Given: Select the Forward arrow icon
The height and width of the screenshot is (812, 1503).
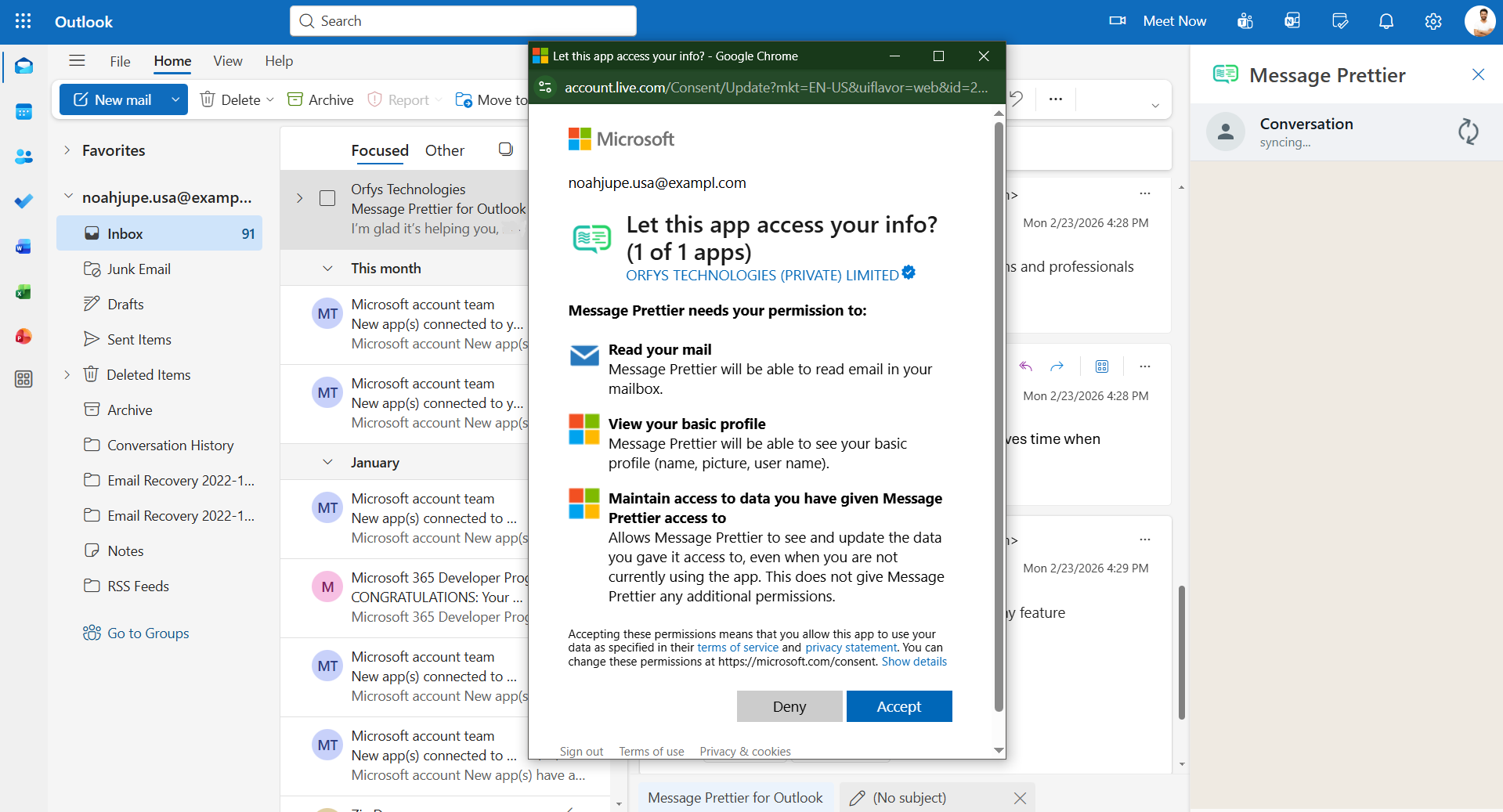Looking at the screenshot, I should click(x=1057, y=366).
